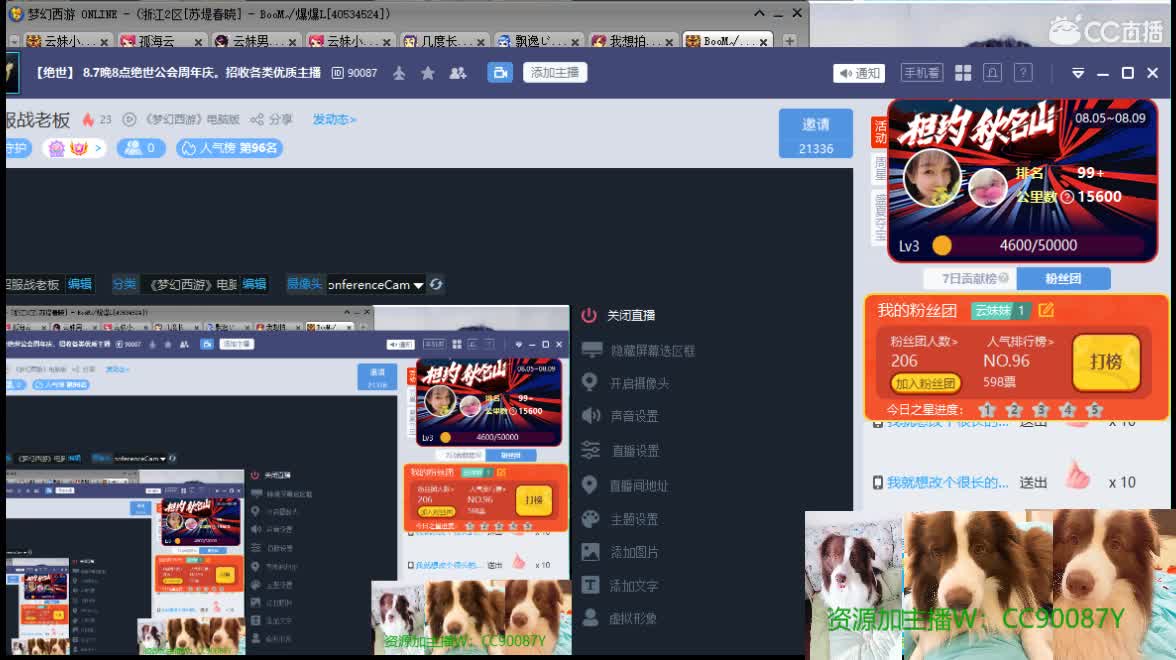This screenshot has height=660, width=1176.
Task: Click star number 5 in 今日之星进度
Action: pyautogui.click(x=1094, y=410)
